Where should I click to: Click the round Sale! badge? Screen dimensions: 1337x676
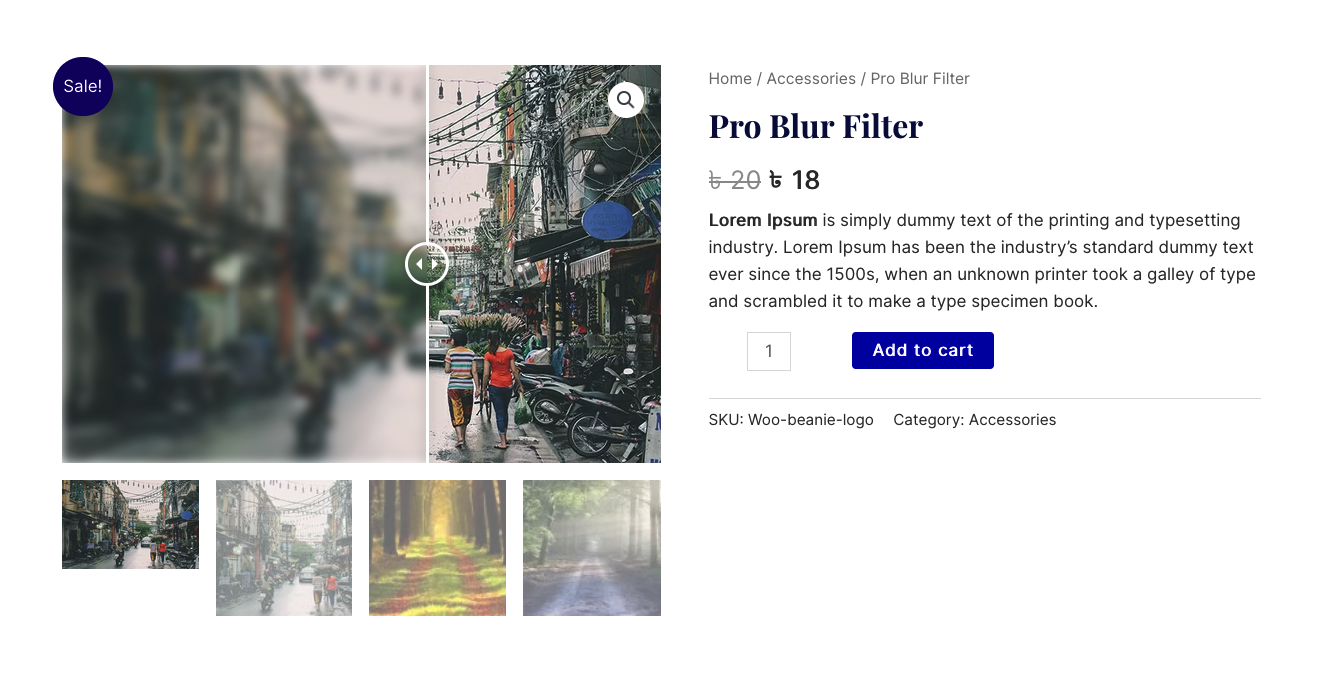pos(82,86)
